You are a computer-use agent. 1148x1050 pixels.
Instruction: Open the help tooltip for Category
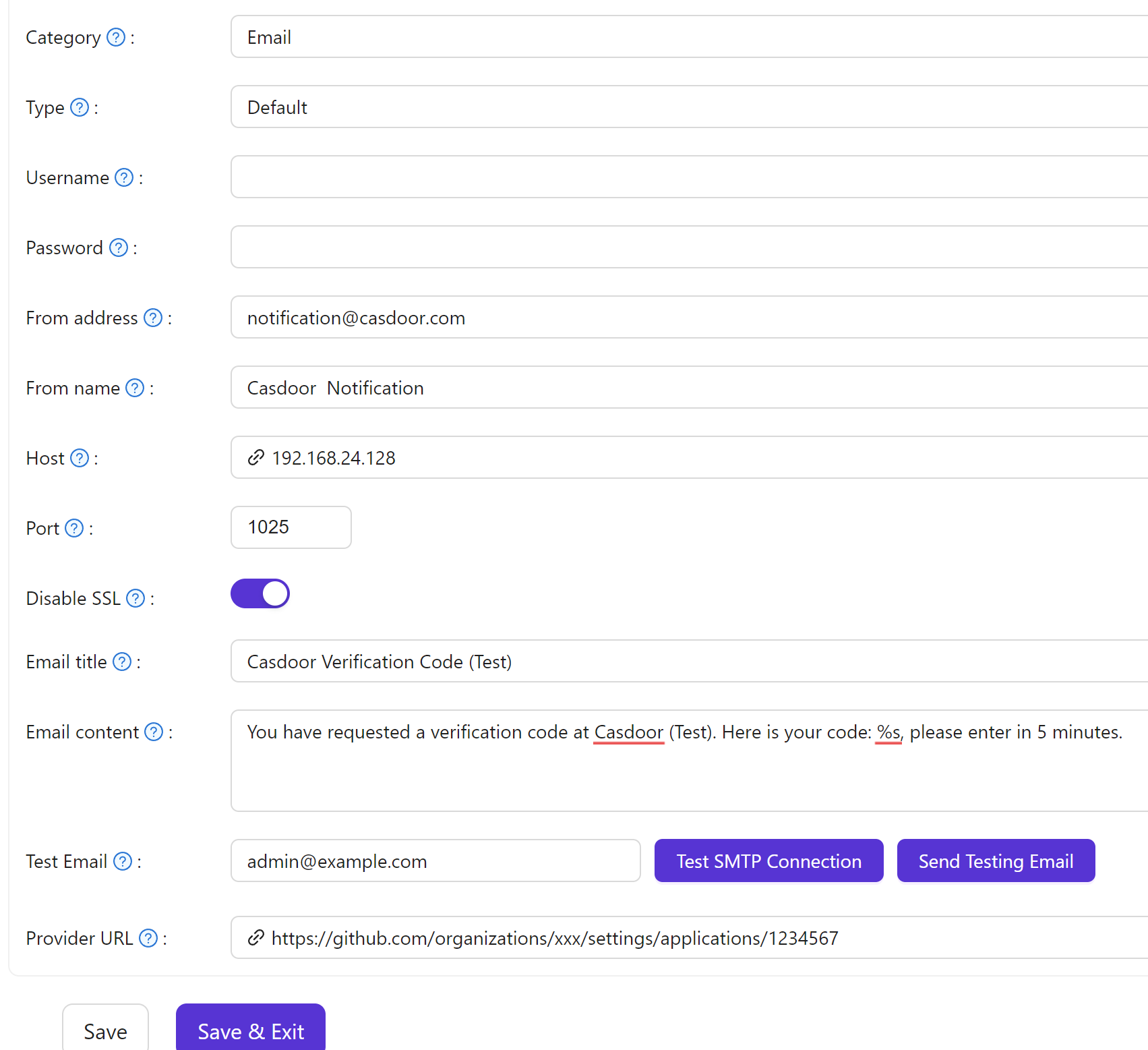tap(115, 38)
